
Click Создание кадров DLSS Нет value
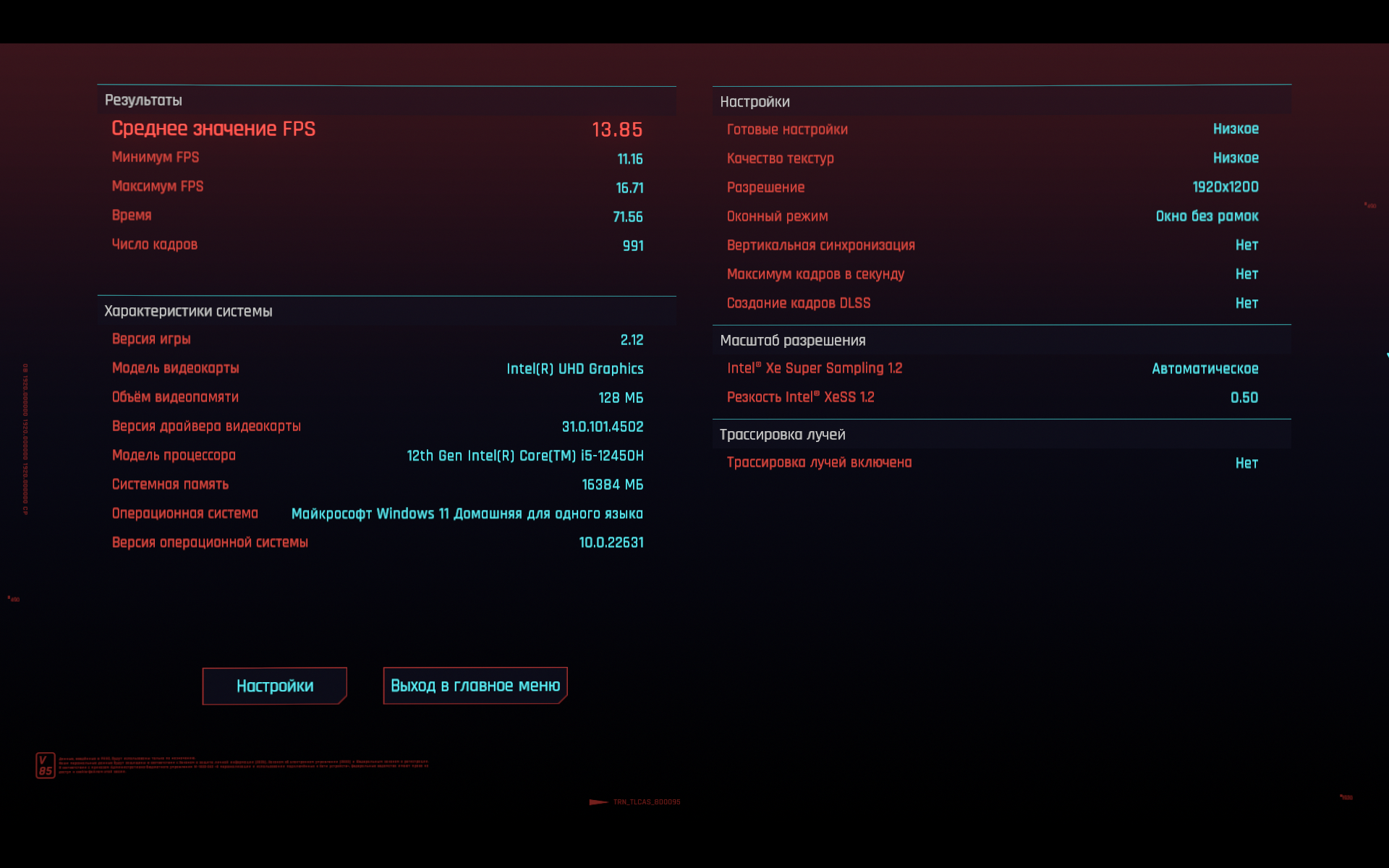pos(1246,303)
